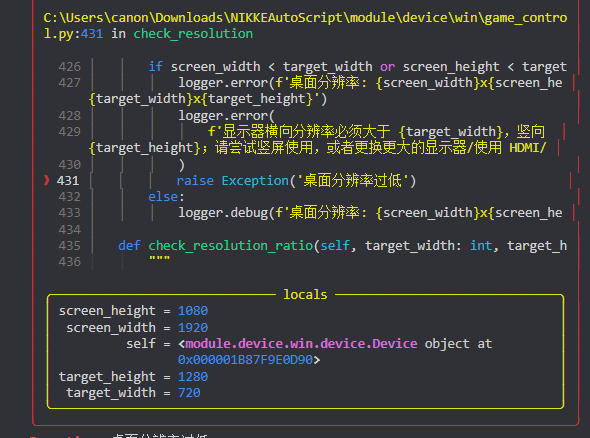Click the target_height value 1280

(193, 376)
